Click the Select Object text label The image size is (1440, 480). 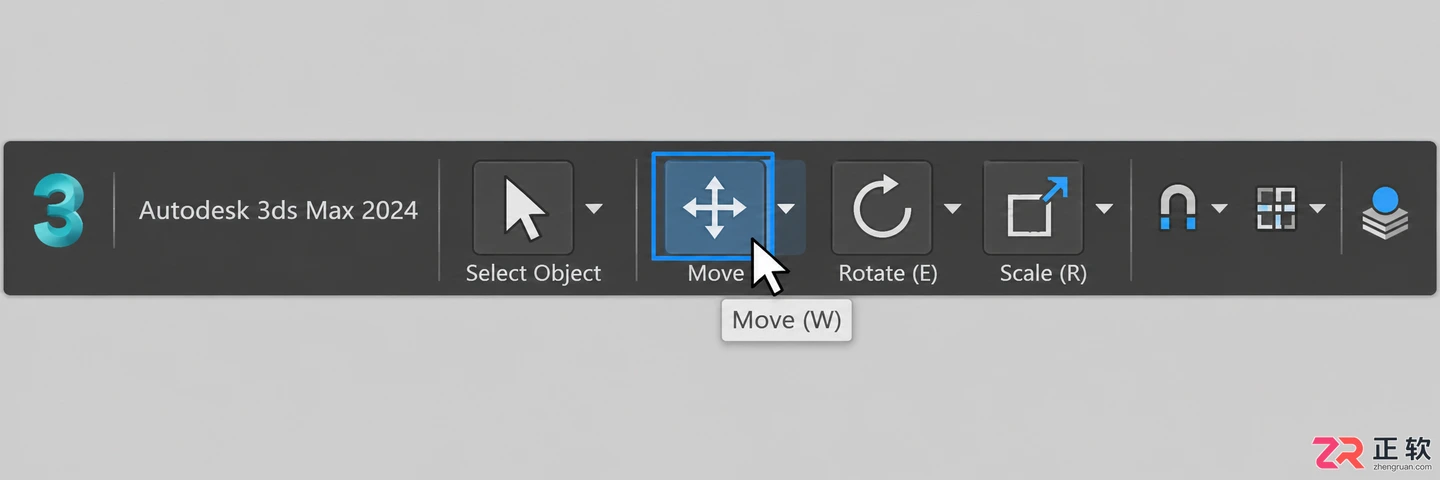[x=533, y=273]
